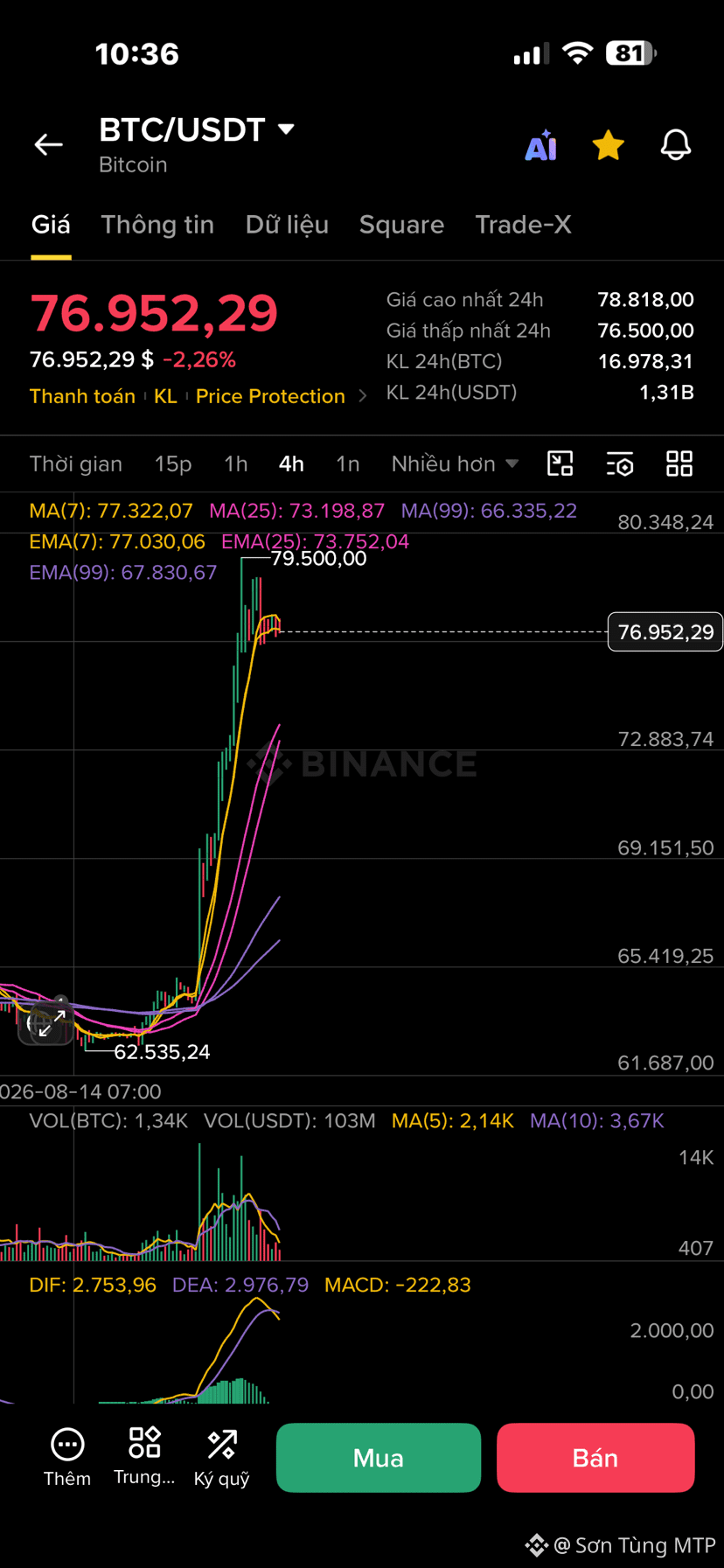Viewport: 724px width, 1568px height.
Task: Select the 15p interval
Action: point(173,463)
